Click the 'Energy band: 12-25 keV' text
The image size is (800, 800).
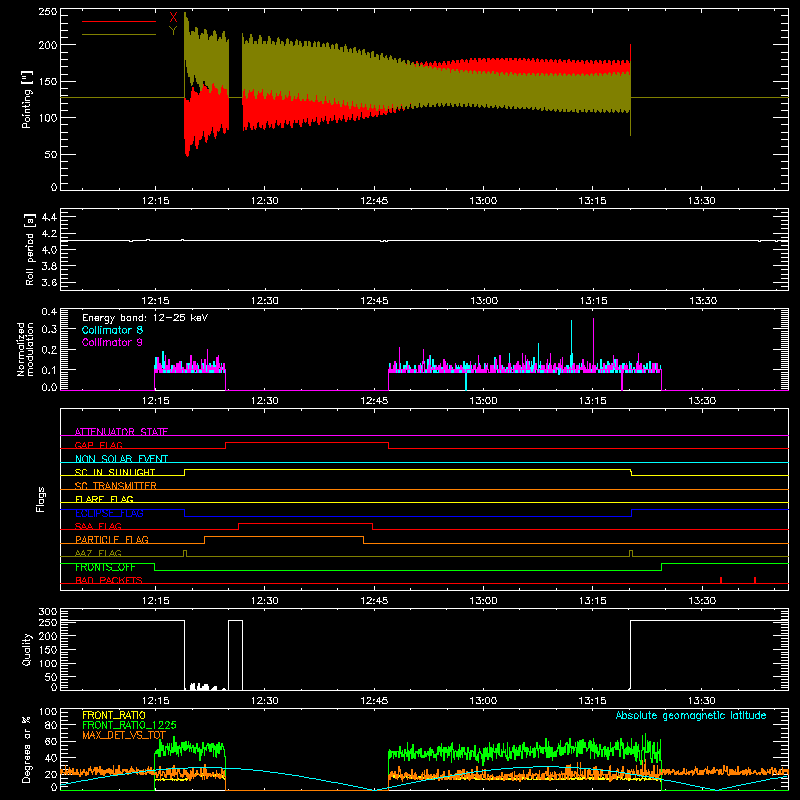(x=145, y=318)
